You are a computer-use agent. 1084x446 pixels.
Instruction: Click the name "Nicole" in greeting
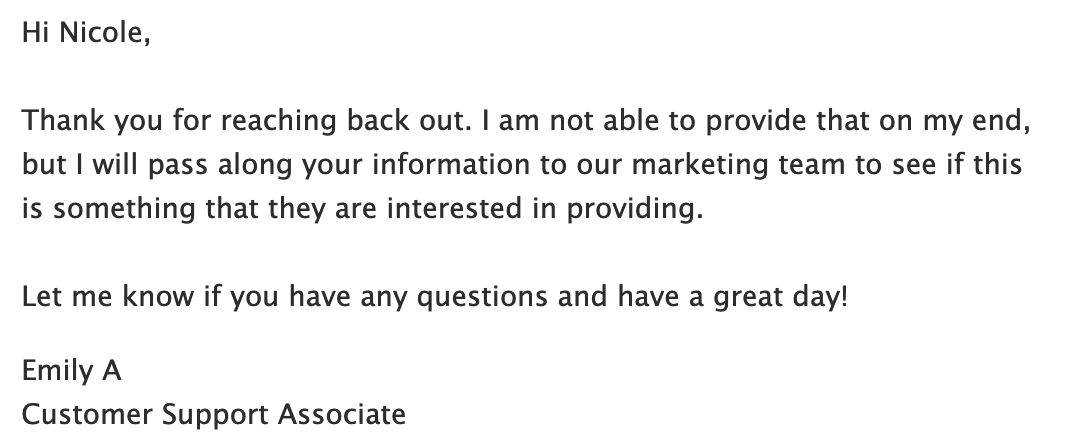(102, 32)
